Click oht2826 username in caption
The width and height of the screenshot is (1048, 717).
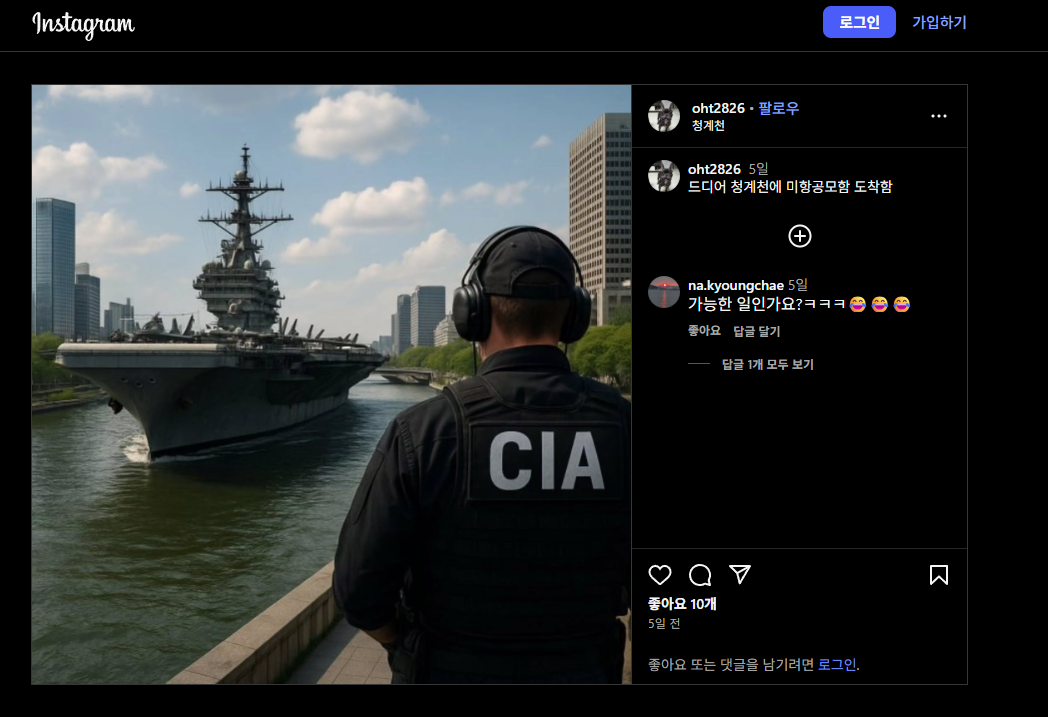click(x=714, y=169)
